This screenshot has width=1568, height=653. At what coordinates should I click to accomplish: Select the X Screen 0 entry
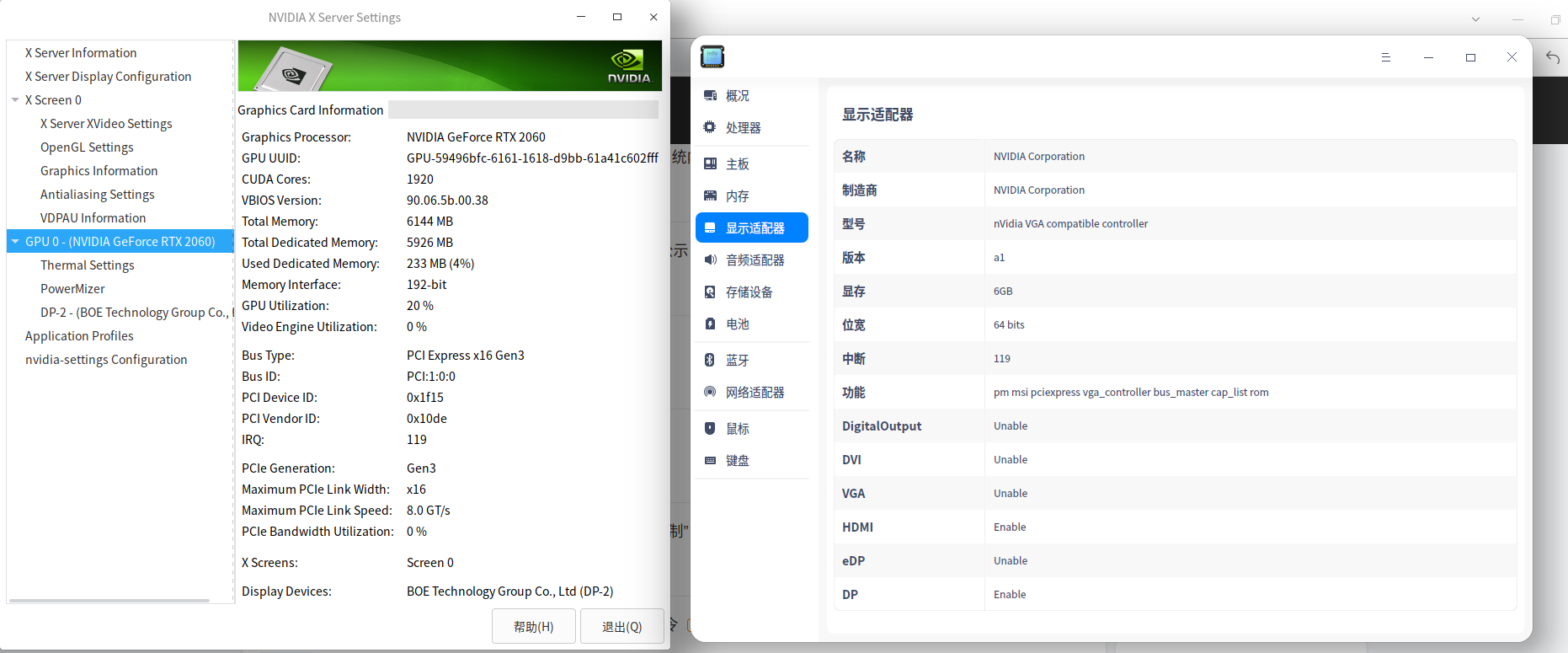tap(53, 100)
